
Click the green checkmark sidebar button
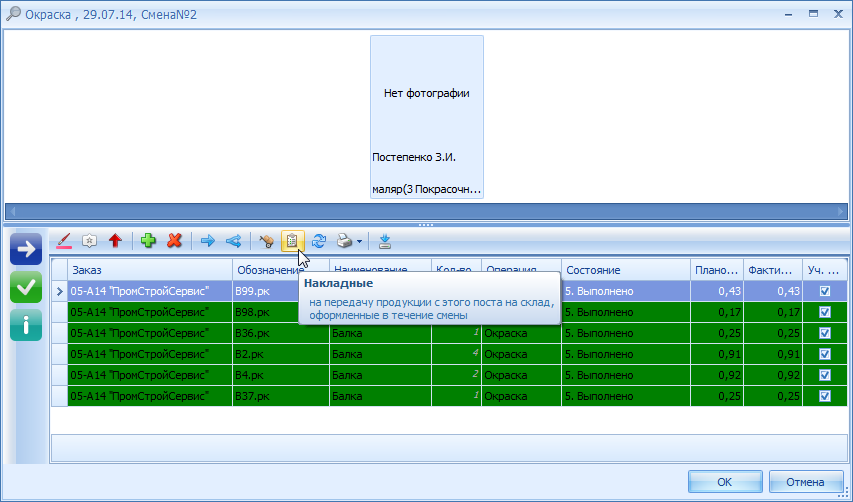tap(26, 287)
